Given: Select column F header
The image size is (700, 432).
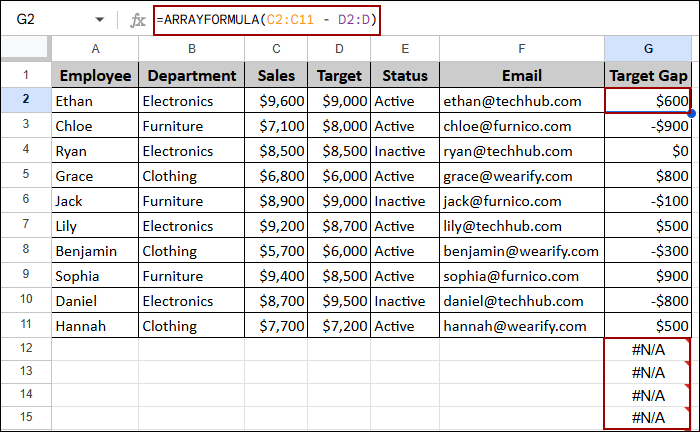Looking at the screenshot, I should (x=521, y=49).
